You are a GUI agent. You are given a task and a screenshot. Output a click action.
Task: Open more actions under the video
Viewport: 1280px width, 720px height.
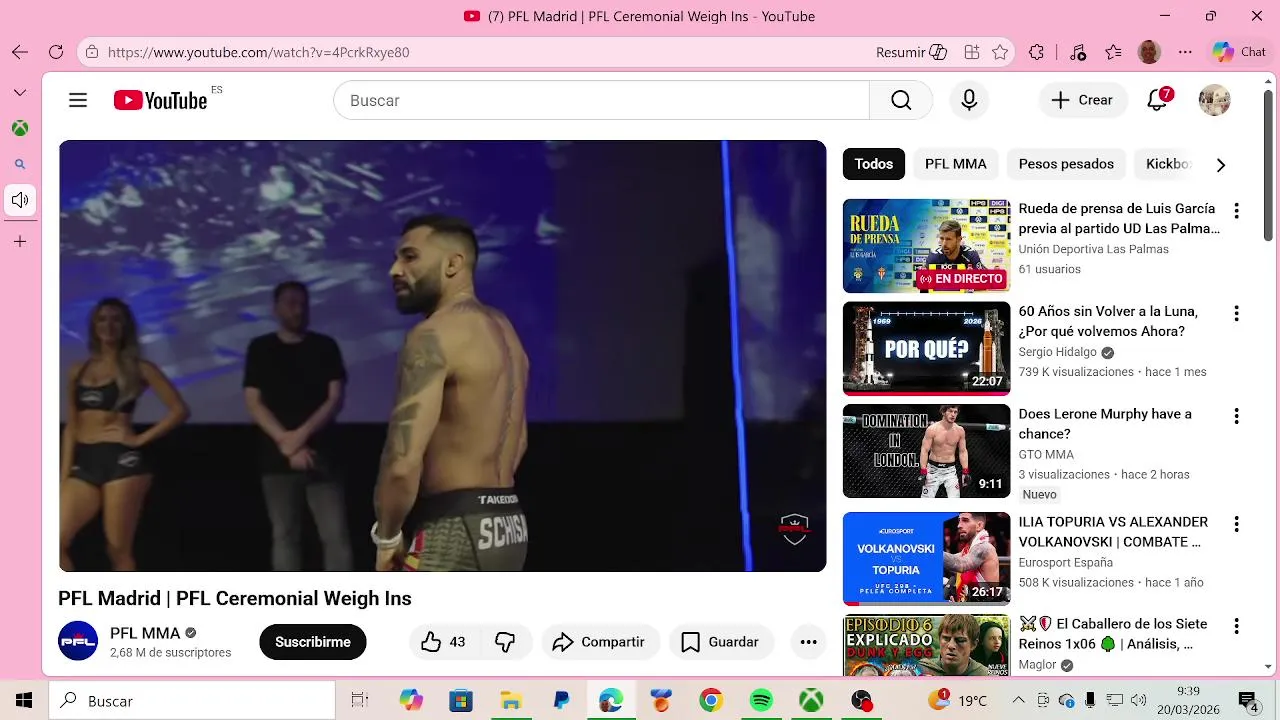tap(808, 642)
